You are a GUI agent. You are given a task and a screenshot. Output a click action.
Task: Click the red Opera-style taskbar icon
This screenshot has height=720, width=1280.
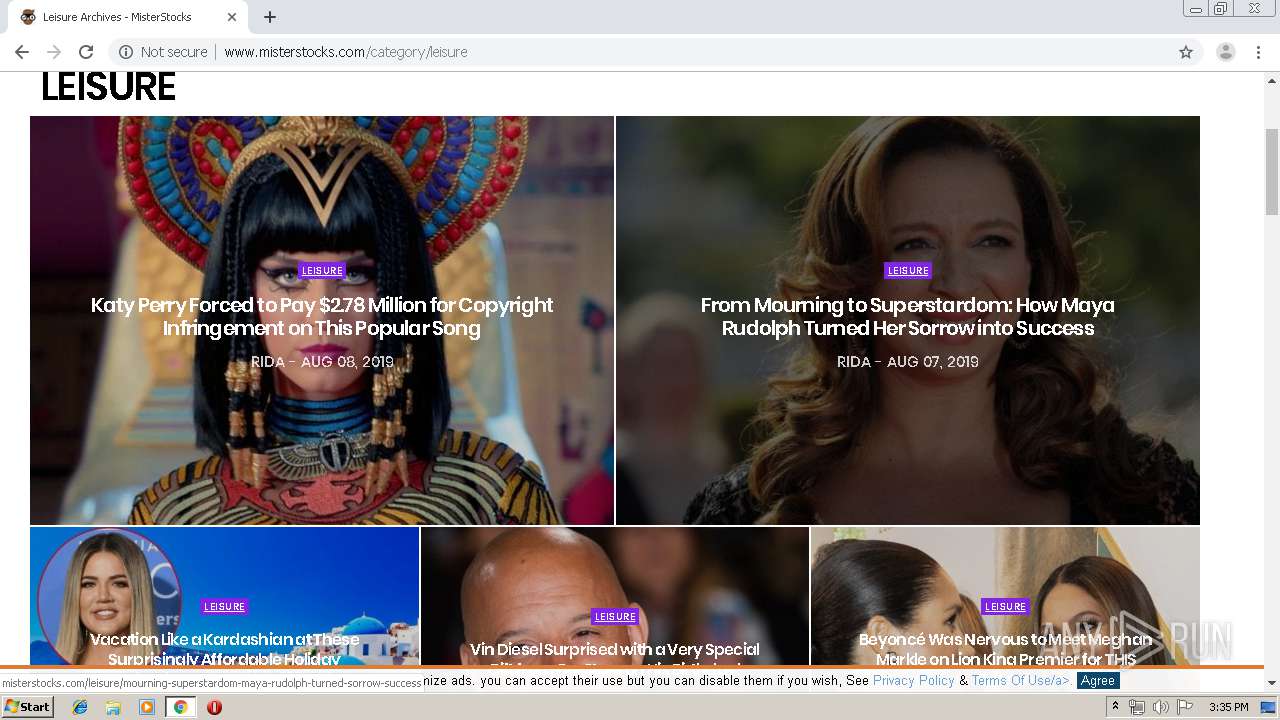tap(214, 707)
